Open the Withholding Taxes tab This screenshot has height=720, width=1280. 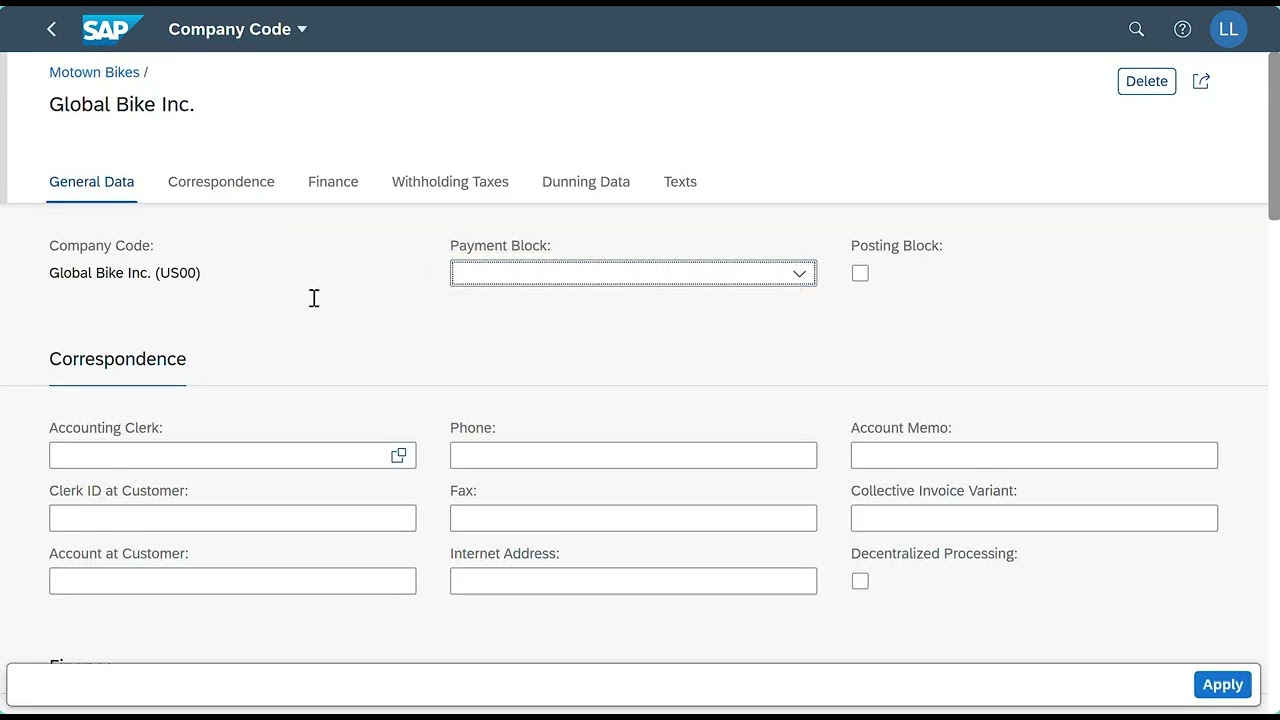[x=450, y=182]
